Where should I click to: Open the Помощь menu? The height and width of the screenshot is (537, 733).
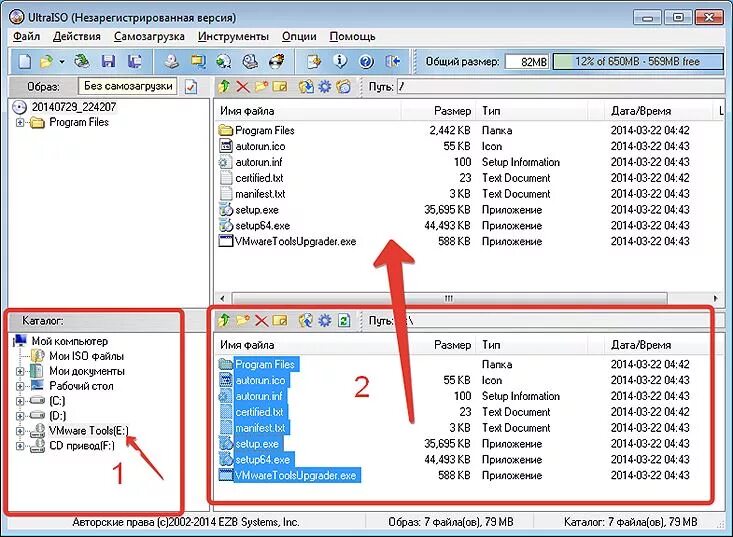click(x=352, y=36)
